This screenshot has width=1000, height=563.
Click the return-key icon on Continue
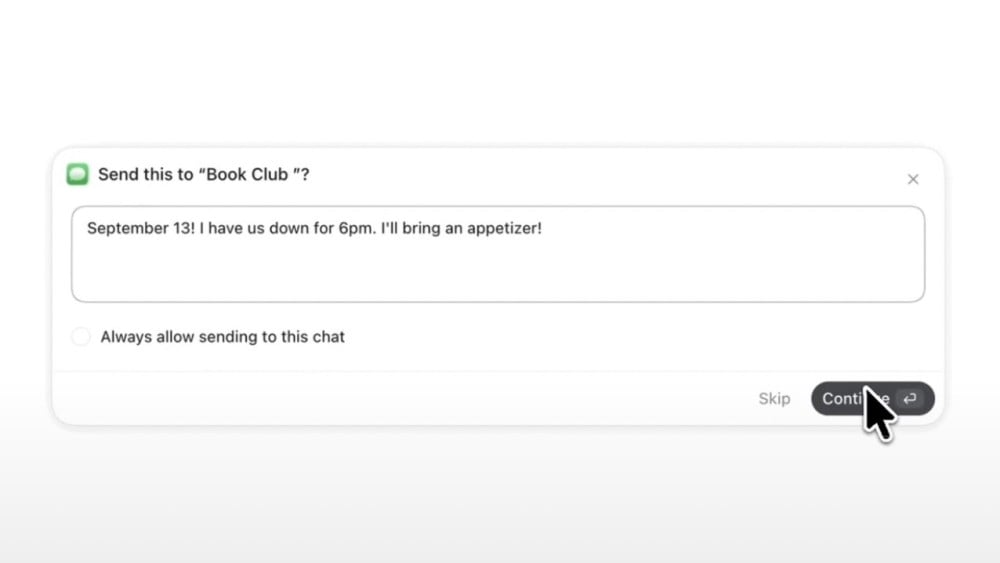pyautogui.click(x=909, y=398)
